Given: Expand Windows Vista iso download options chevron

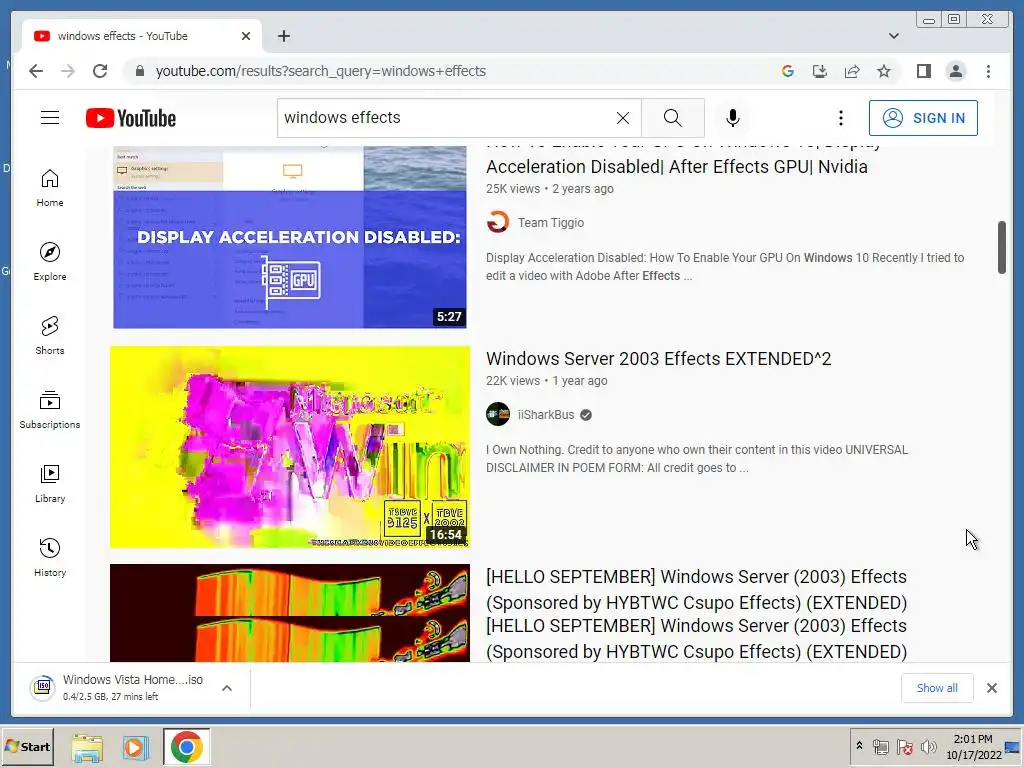Looking at the screenshot, I should point(227,688).
